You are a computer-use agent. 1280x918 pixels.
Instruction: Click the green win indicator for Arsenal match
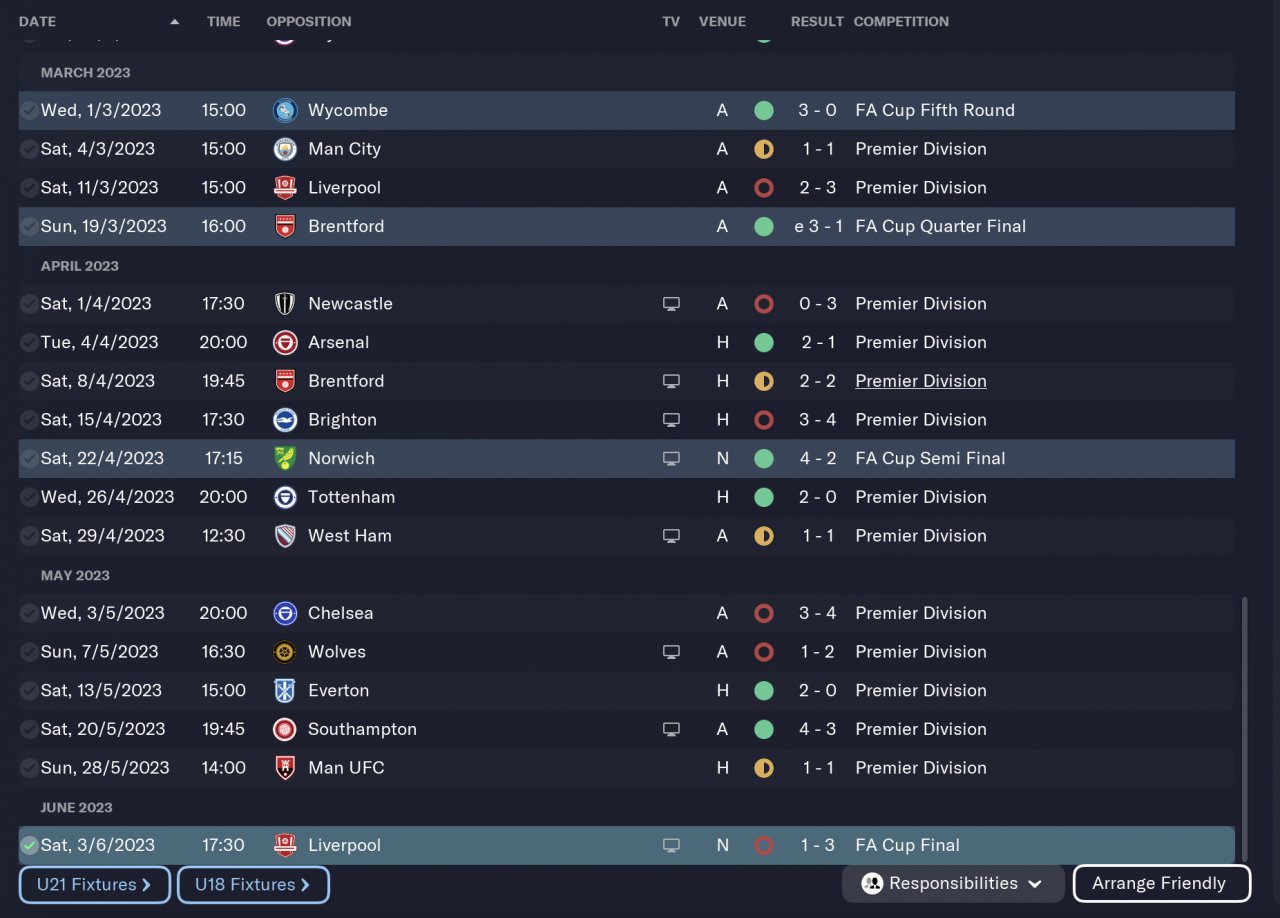coord(763,343)
